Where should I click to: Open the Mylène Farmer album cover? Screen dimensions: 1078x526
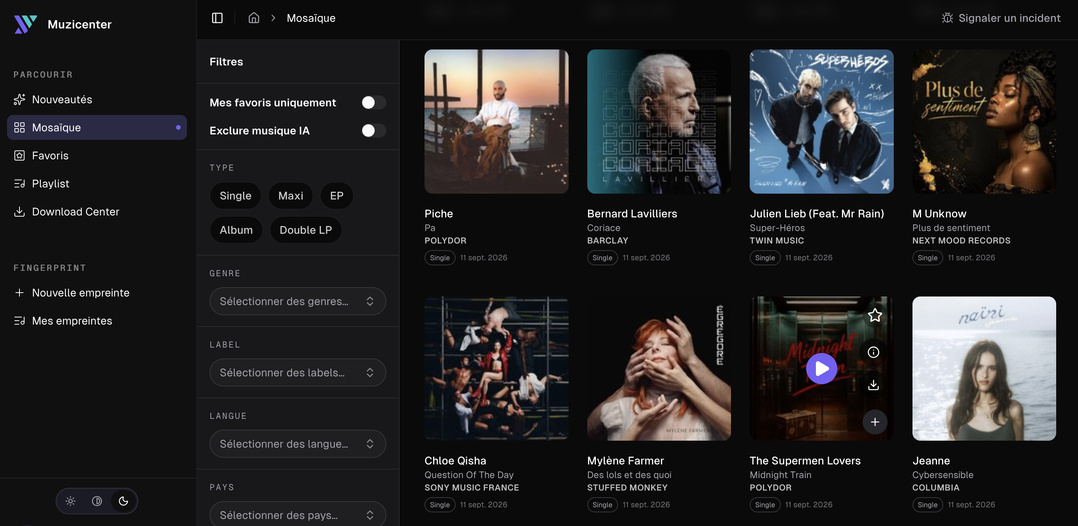pyautogui.click(x=659, y=369)
